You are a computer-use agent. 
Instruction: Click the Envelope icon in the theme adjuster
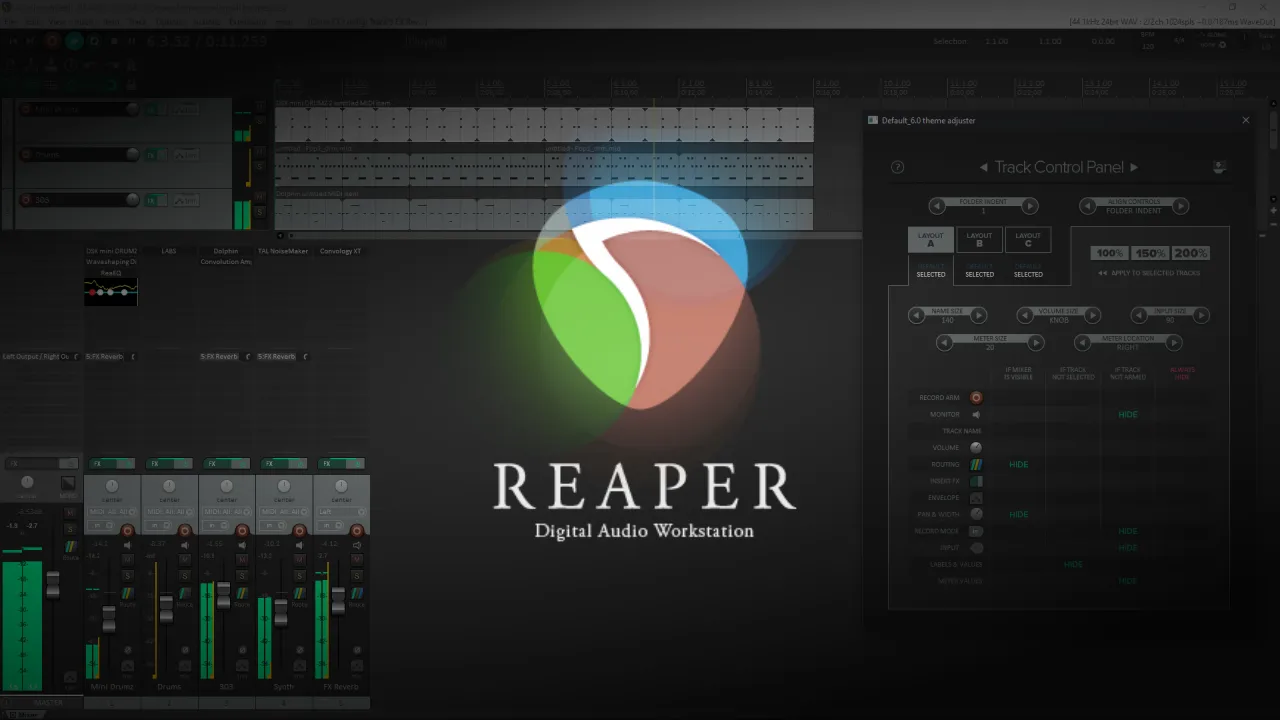[976, 498]
